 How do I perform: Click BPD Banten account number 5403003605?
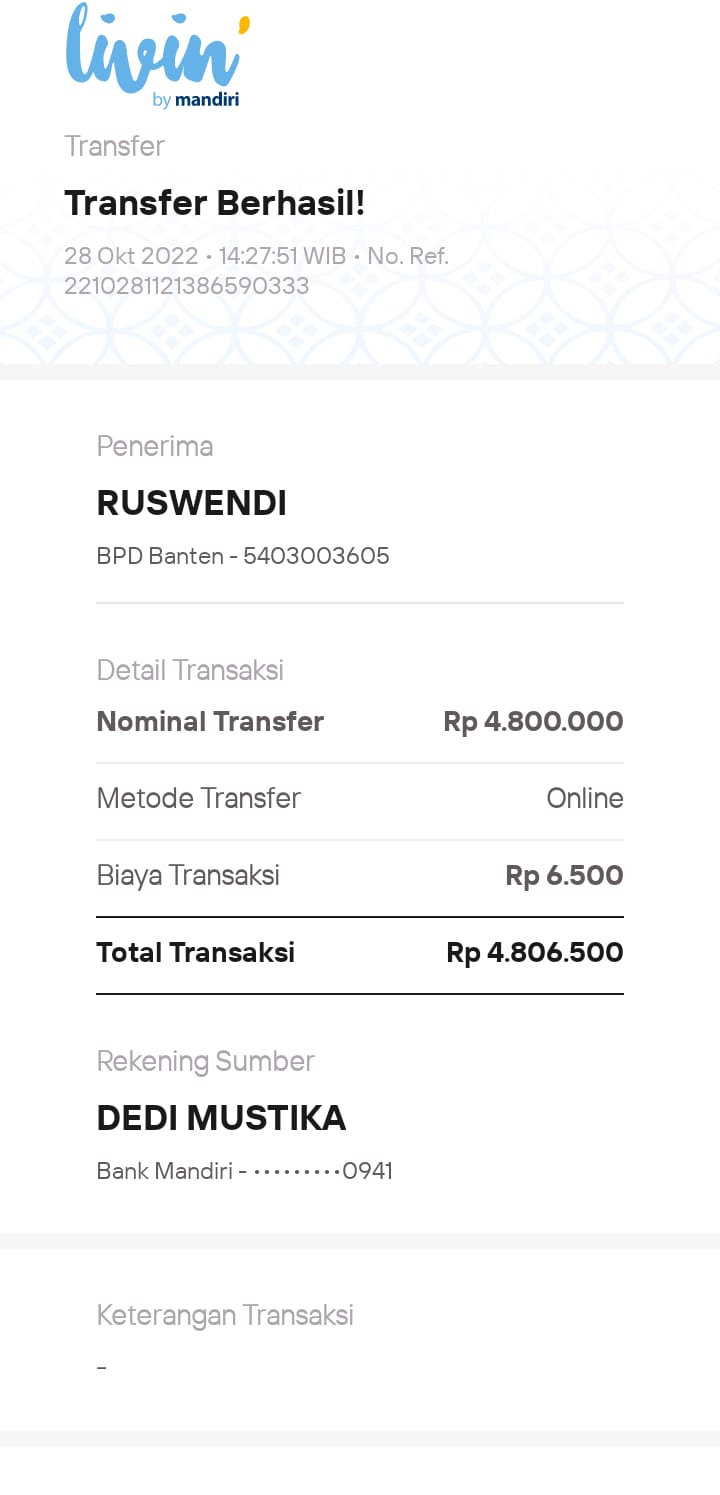coord(316,556)
